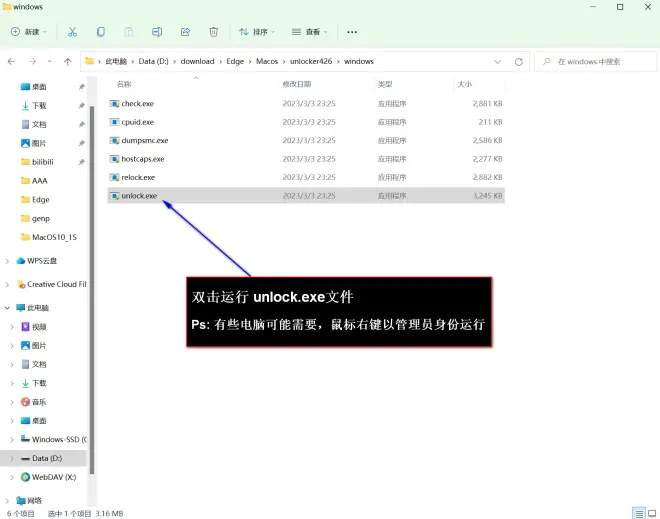
Task: Click the bilibili folder icon
Action: tap(25, 162)
